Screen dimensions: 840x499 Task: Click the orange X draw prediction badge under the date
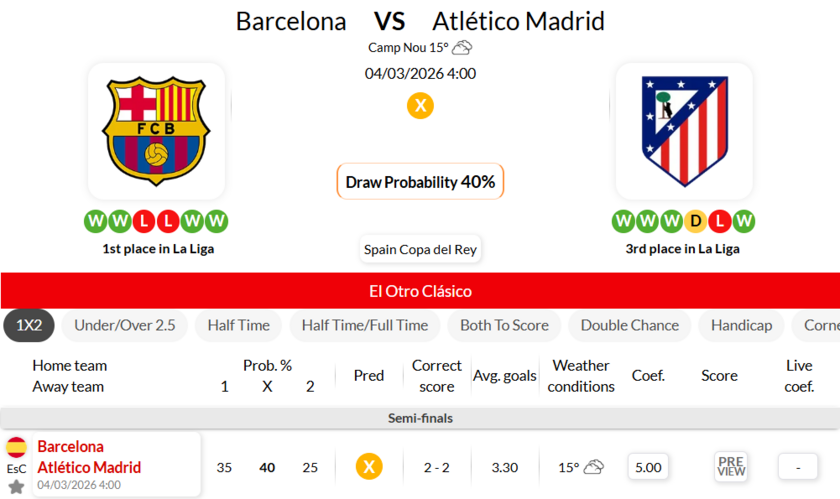coord(420,105)
